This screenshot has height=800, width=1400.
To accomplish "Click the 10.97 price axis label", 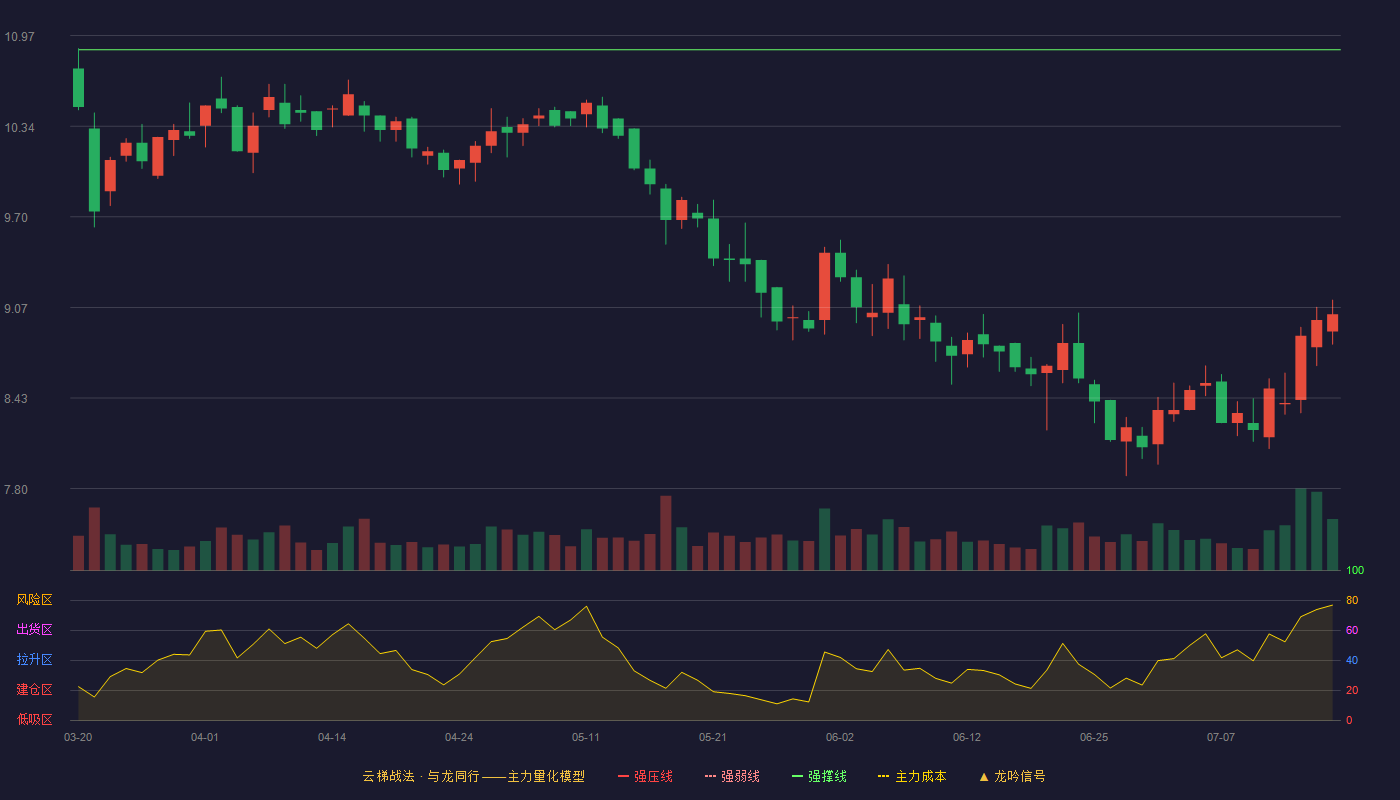I will point(19,37).
